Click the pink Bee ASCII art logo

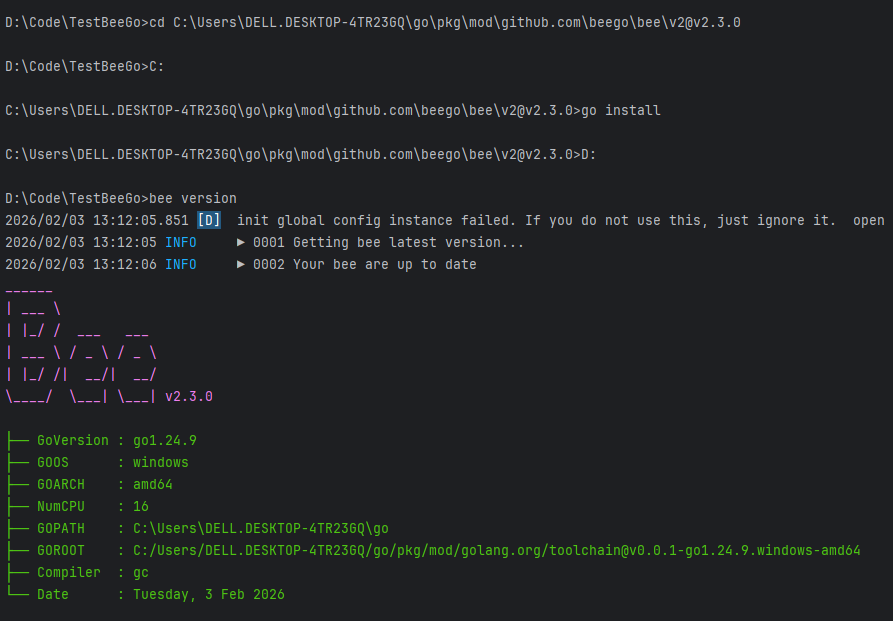[x=81, y=346]
